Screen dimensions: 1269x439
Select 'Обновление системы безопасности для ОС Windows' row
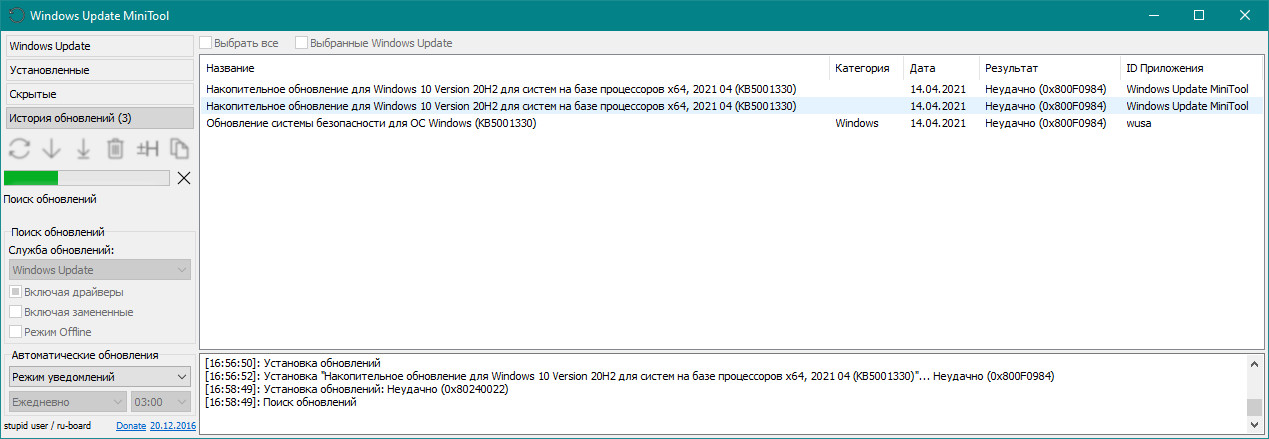731,123
